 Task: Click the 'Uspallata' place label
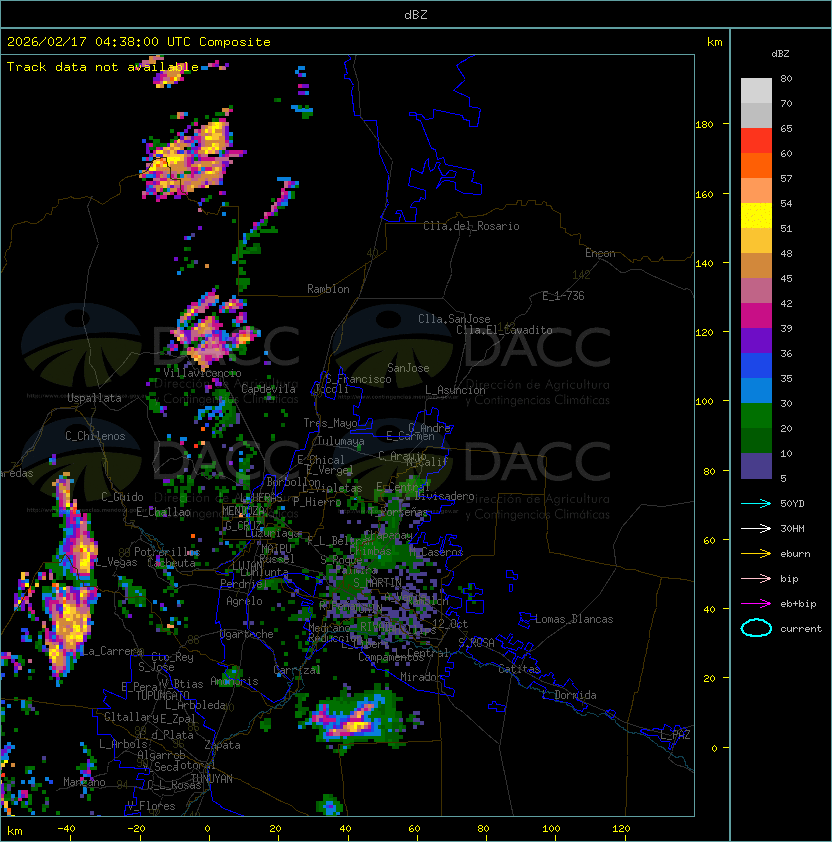pyautogui.click(x=94, y=398)
